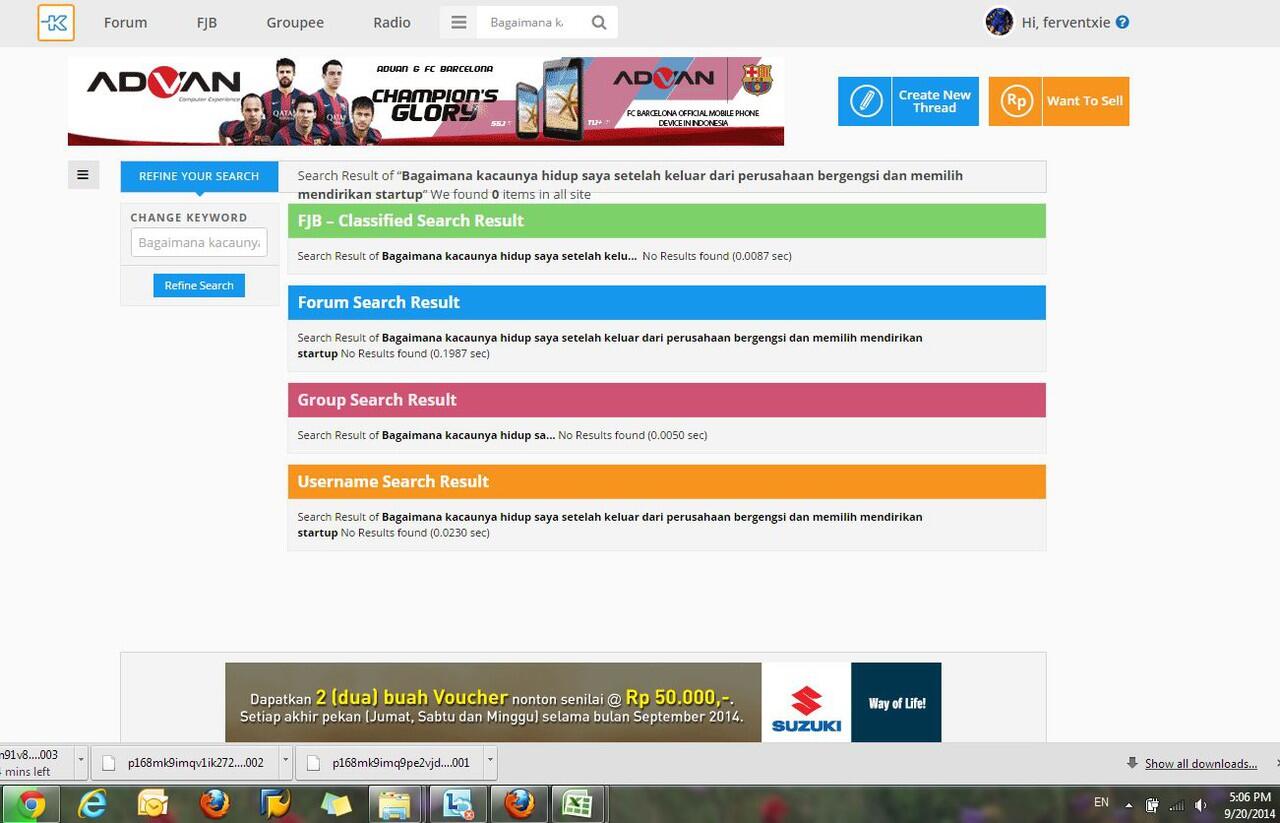
Task: Open the Firefox icon next to Outlook
Action: (214, 803)
